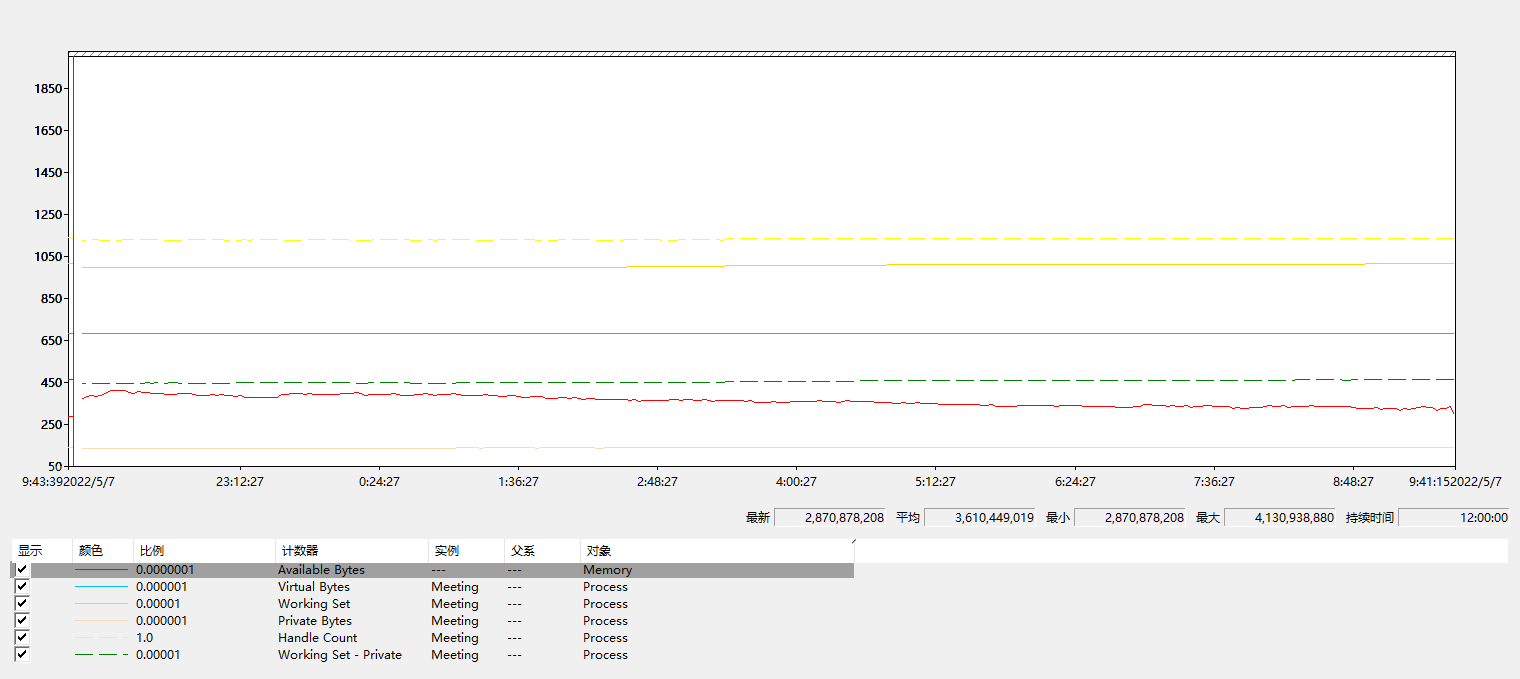Image resolution: width=1520 pixels, height=679 pixels.
Task: Click Process object in Working Set - Private row
Action: click(606, 655)
